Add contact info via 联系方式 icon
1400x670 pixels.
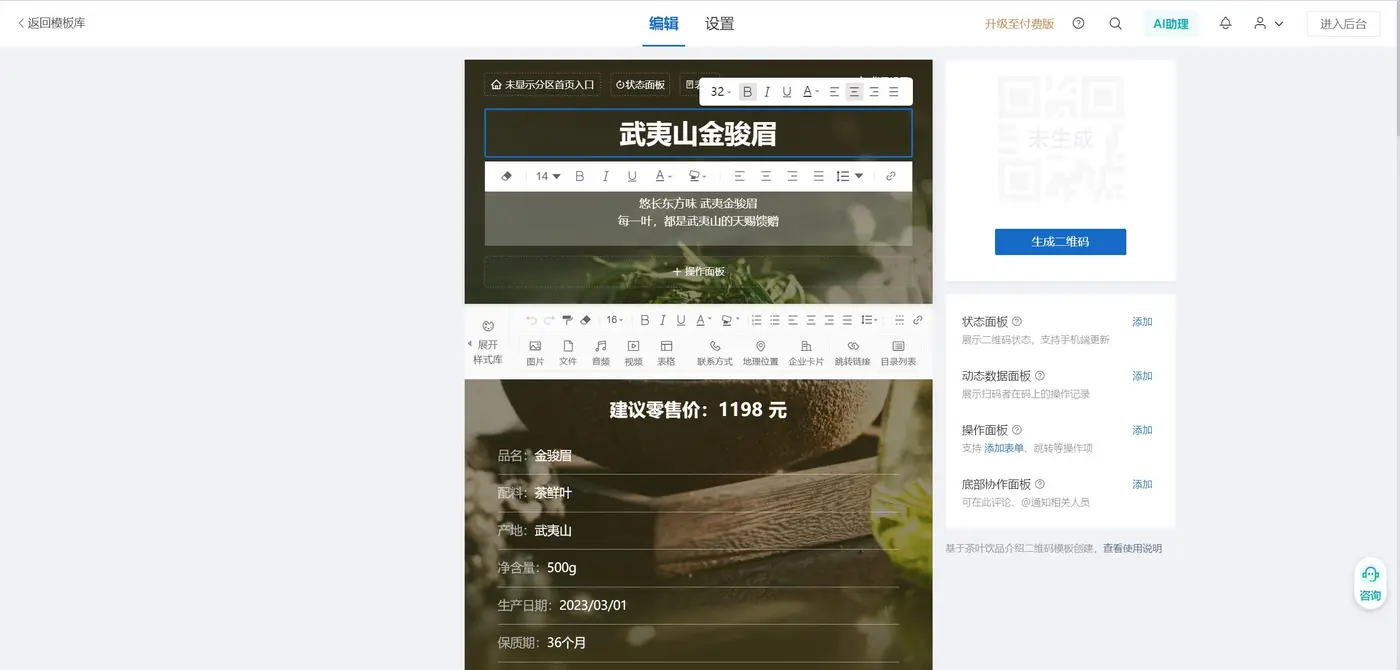tap(715, 352)
